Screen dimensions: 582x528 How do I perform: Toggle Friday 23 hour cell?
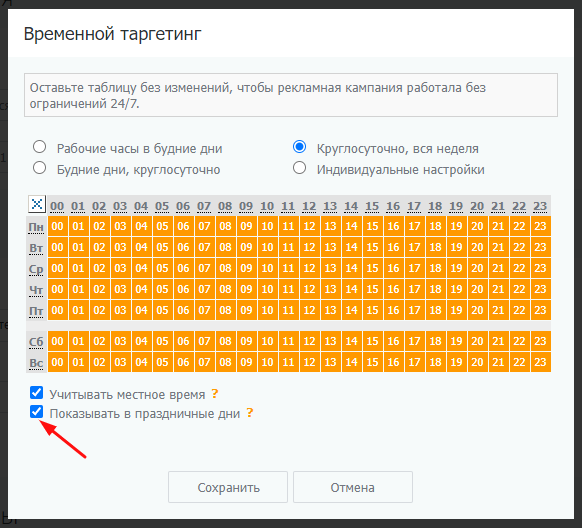[x=540, y=310]
